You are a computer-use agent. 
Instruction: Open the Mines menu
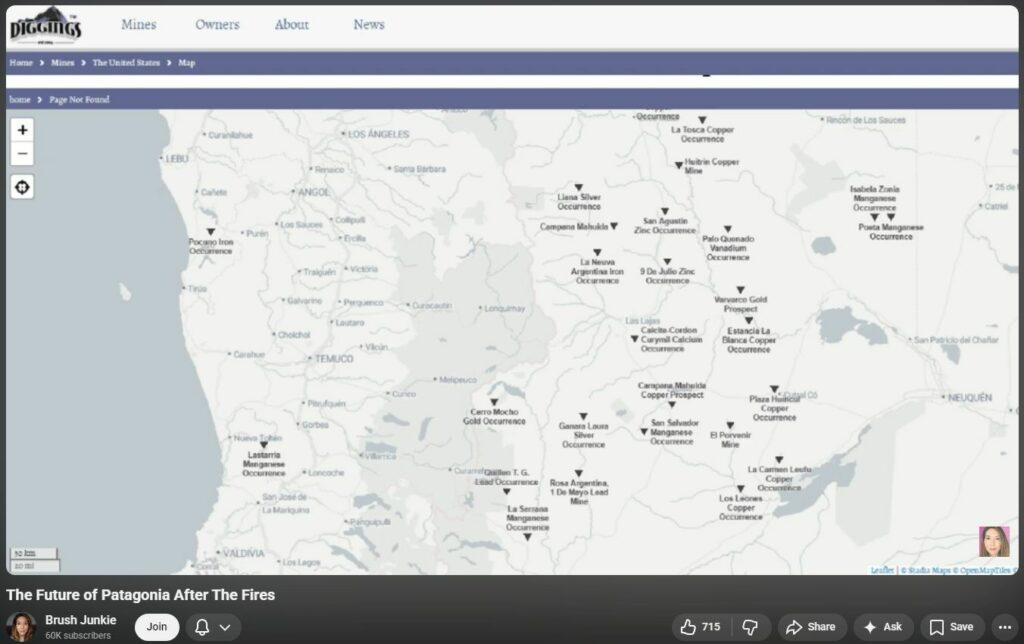tap(138, 24)
